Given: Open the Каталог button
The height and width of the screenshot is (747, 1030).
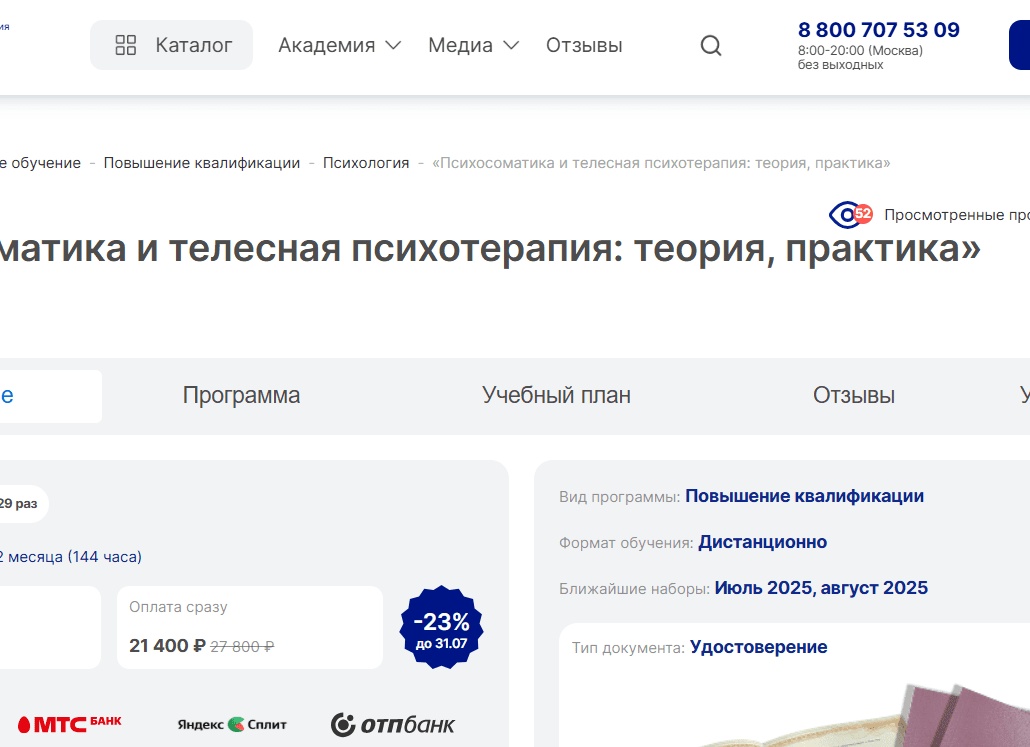Looking at the screenshot, I should click(x=171, y=45).
